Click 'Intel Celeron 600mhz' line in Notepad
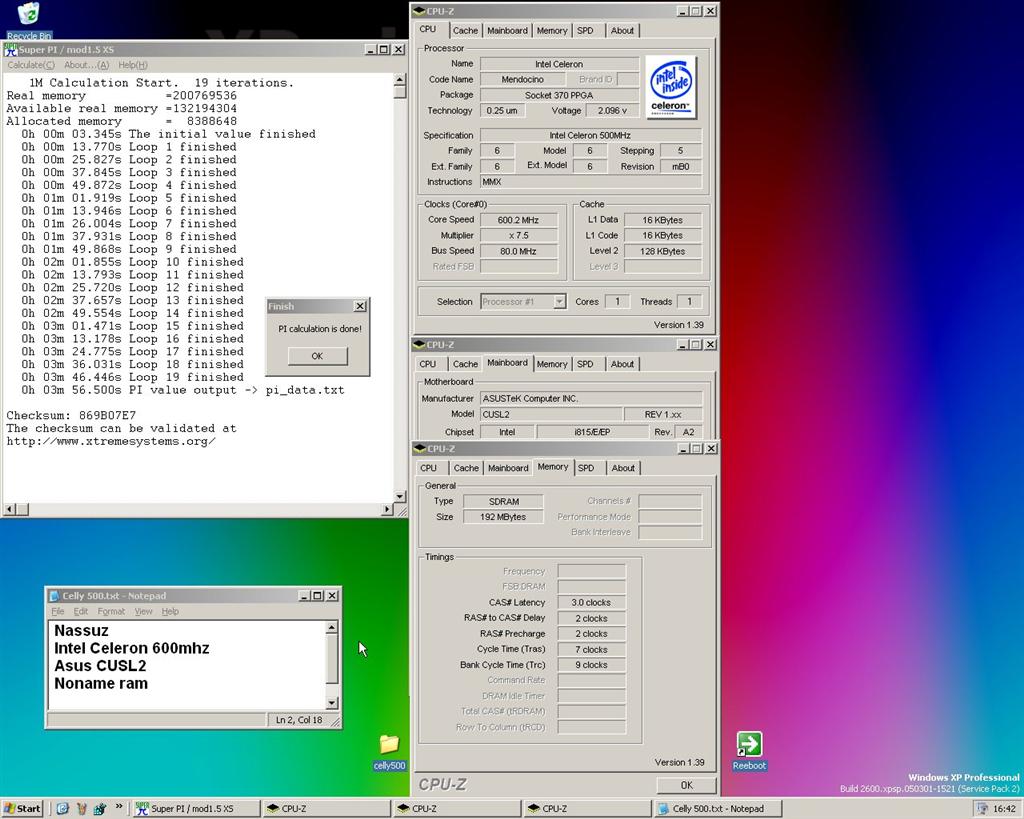 (132, 649)
